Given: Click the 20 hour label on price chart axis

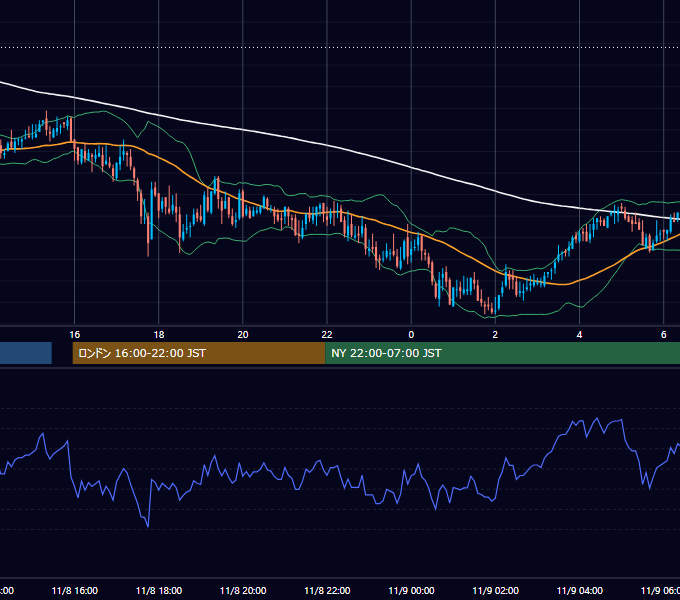Looking at the screenshot, I should point(243,334).
